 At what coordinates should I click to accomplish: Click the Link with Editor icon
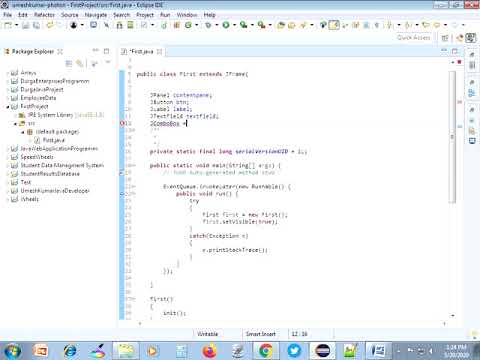(x=80, y=63)
